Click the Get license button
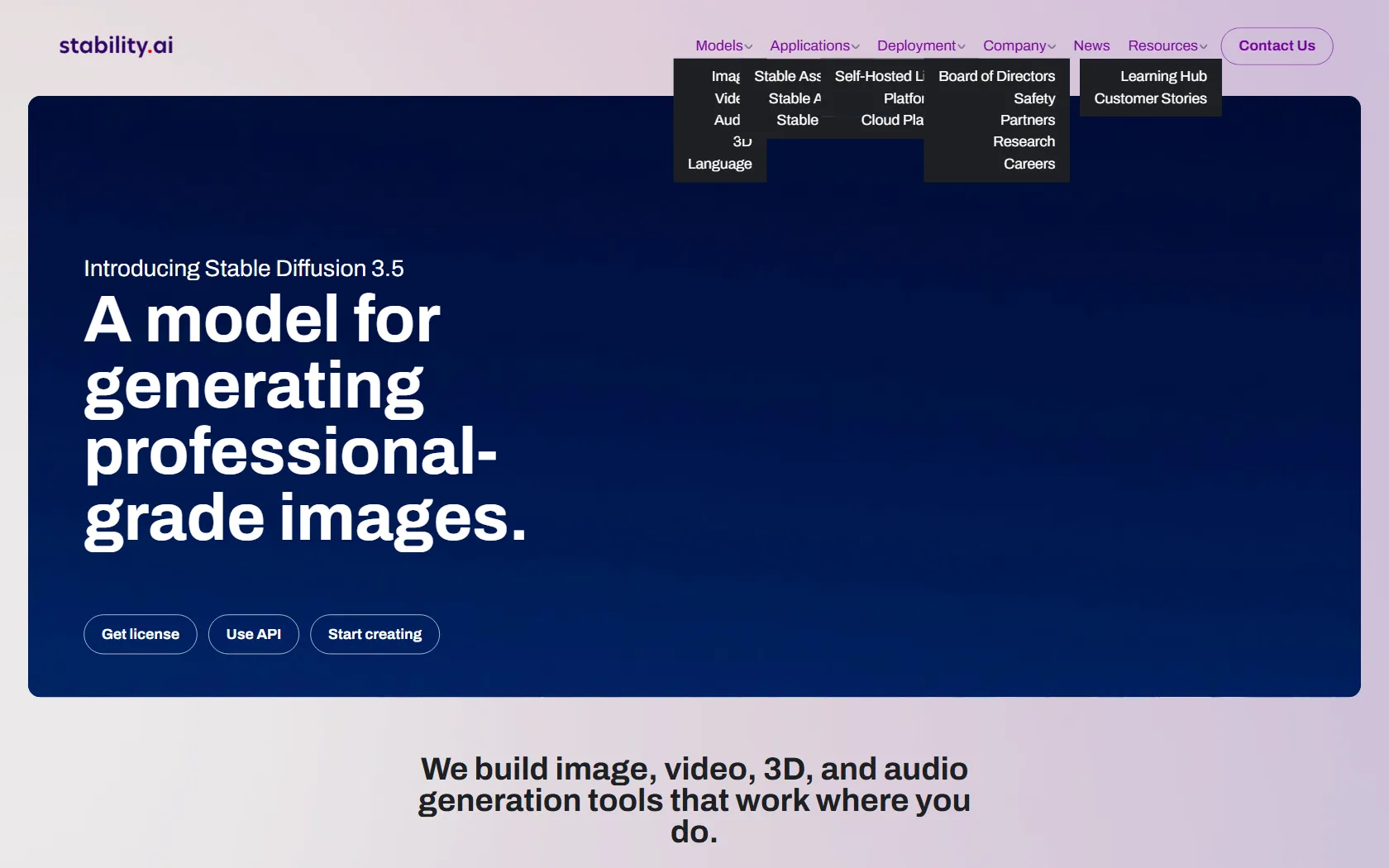1389x868 pixels. [x=141, y=634]
